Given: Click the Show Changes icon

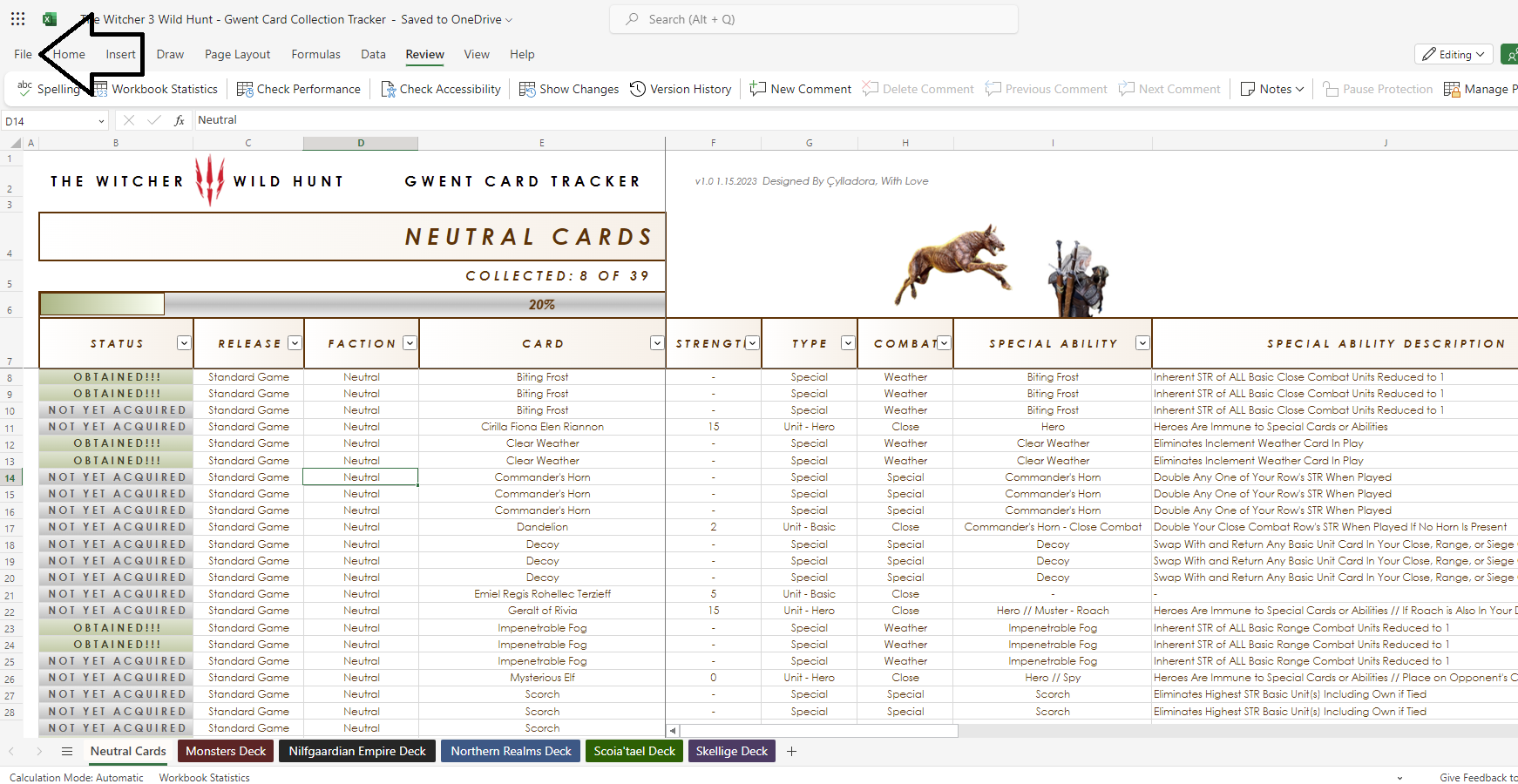Looking at the screenshot, I should coord(527,89).
